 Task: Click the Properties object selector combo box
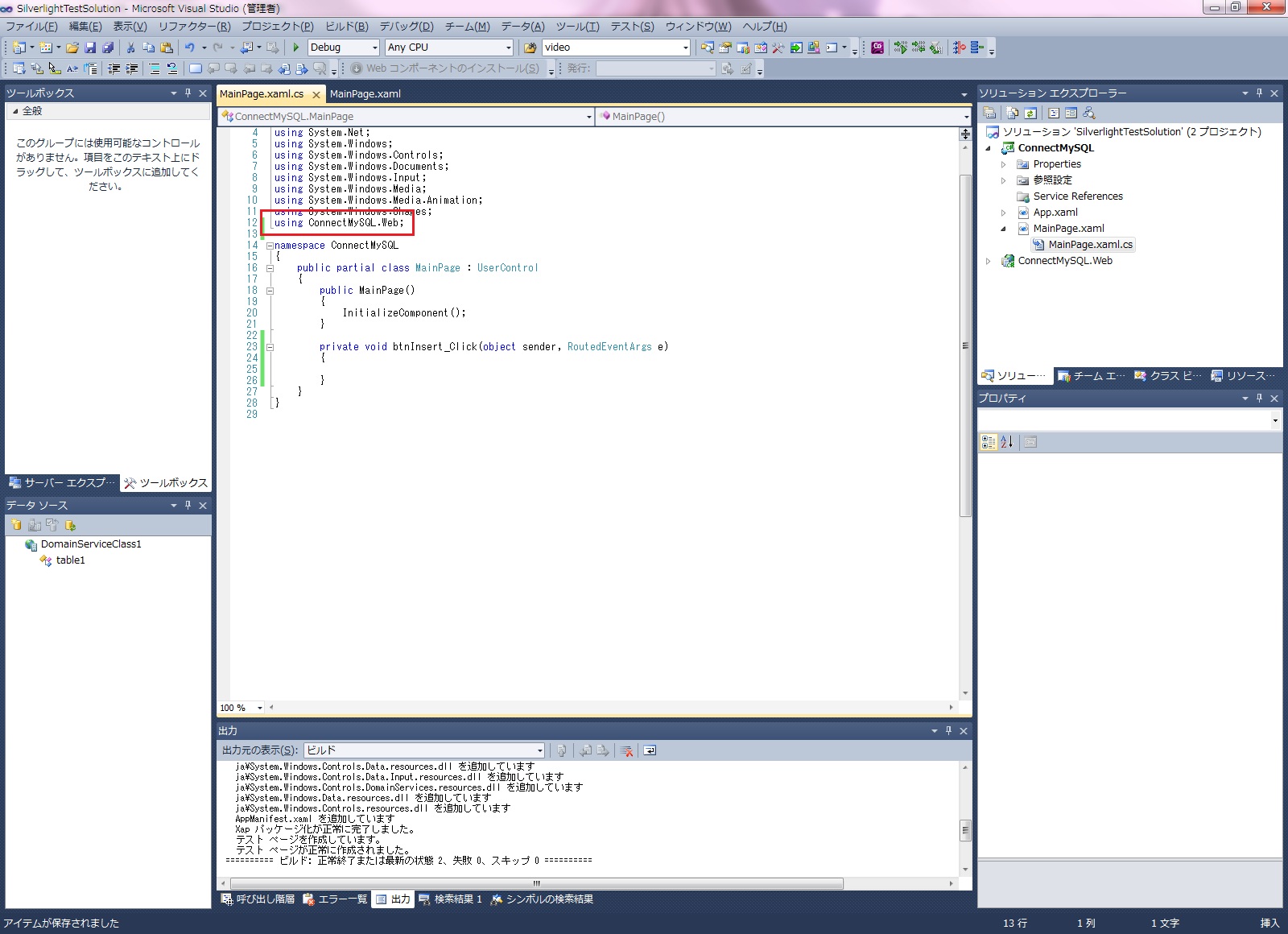[x=1129, y=419]
